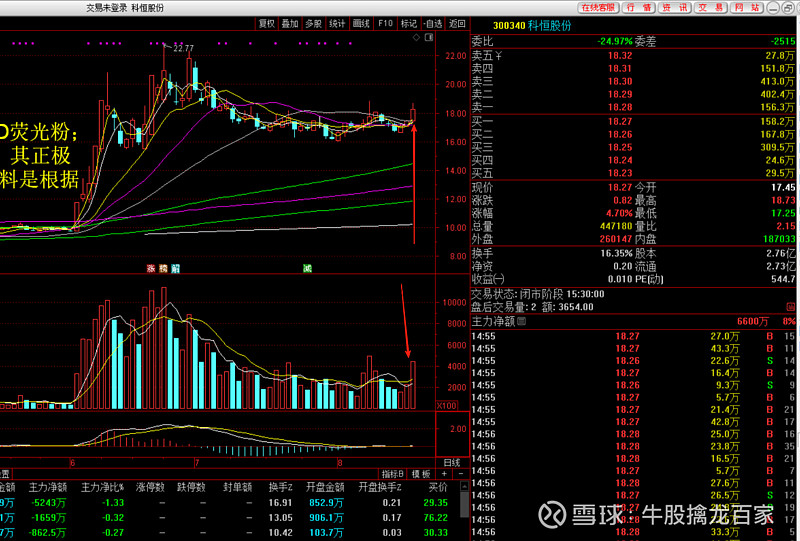
Task: Open the F10 company info
Action: 385,23
